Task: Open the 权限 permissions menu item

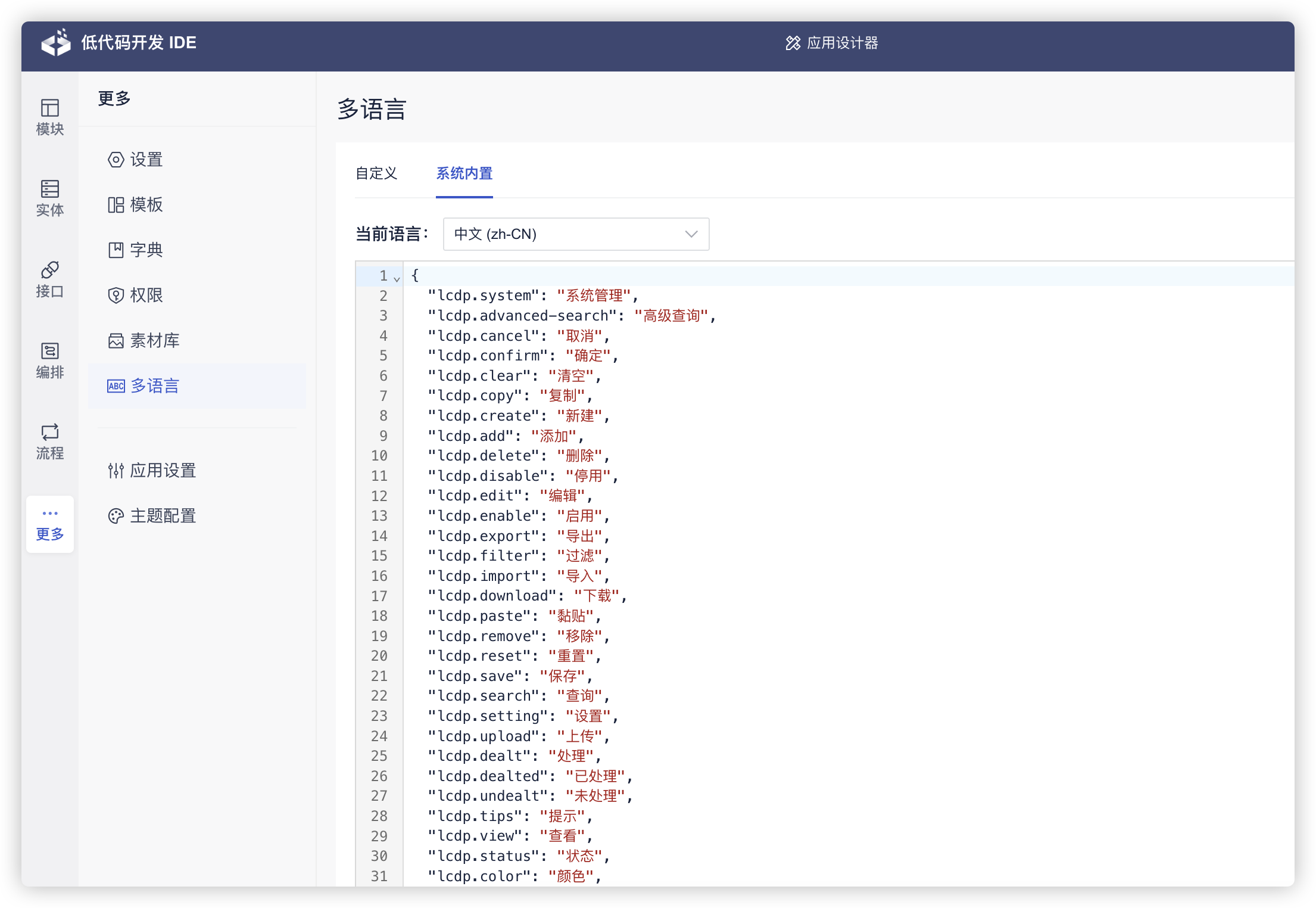Action: 146,296
